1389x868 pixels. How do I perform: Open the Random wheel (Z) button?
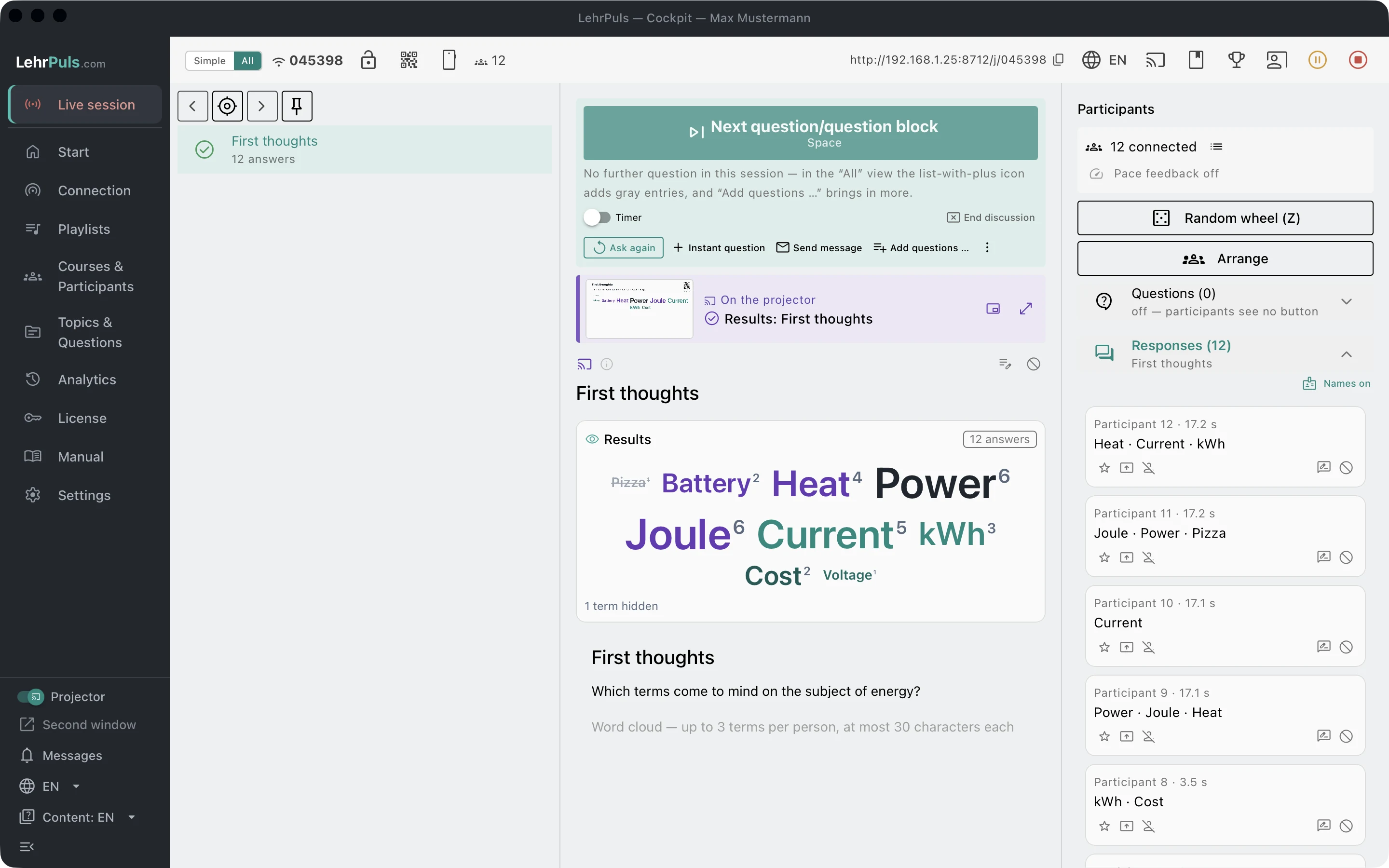pos(1225,218)
